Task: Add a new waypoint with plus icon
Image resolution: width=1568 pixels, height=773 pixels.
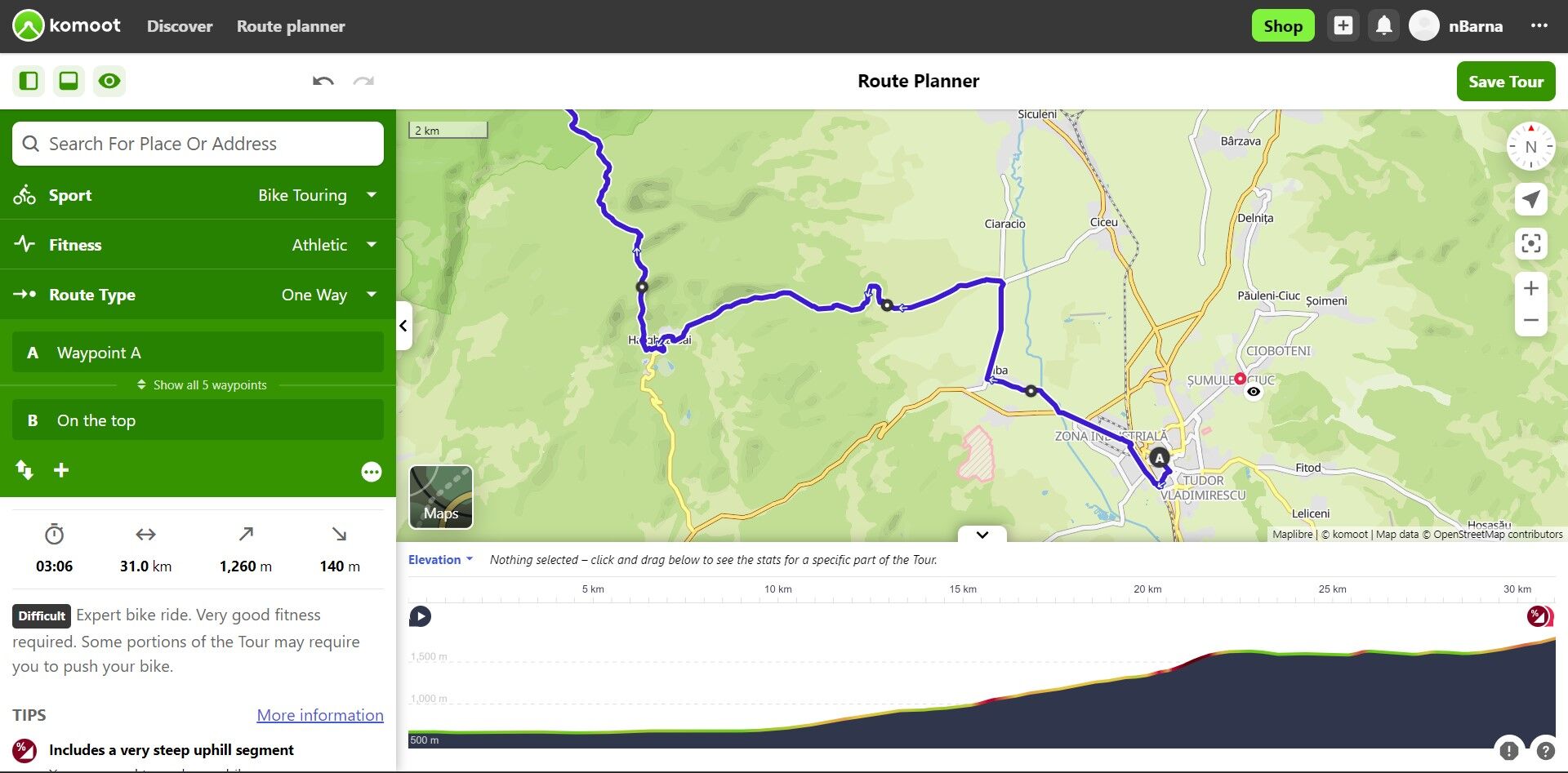Action: (x=61, y=470)
